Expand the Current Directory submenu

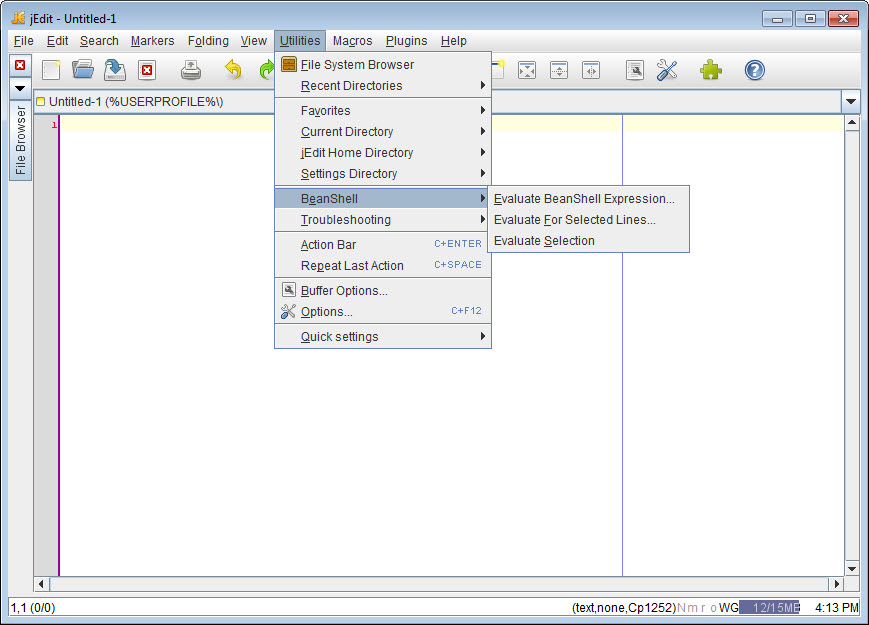pos(383,132)
